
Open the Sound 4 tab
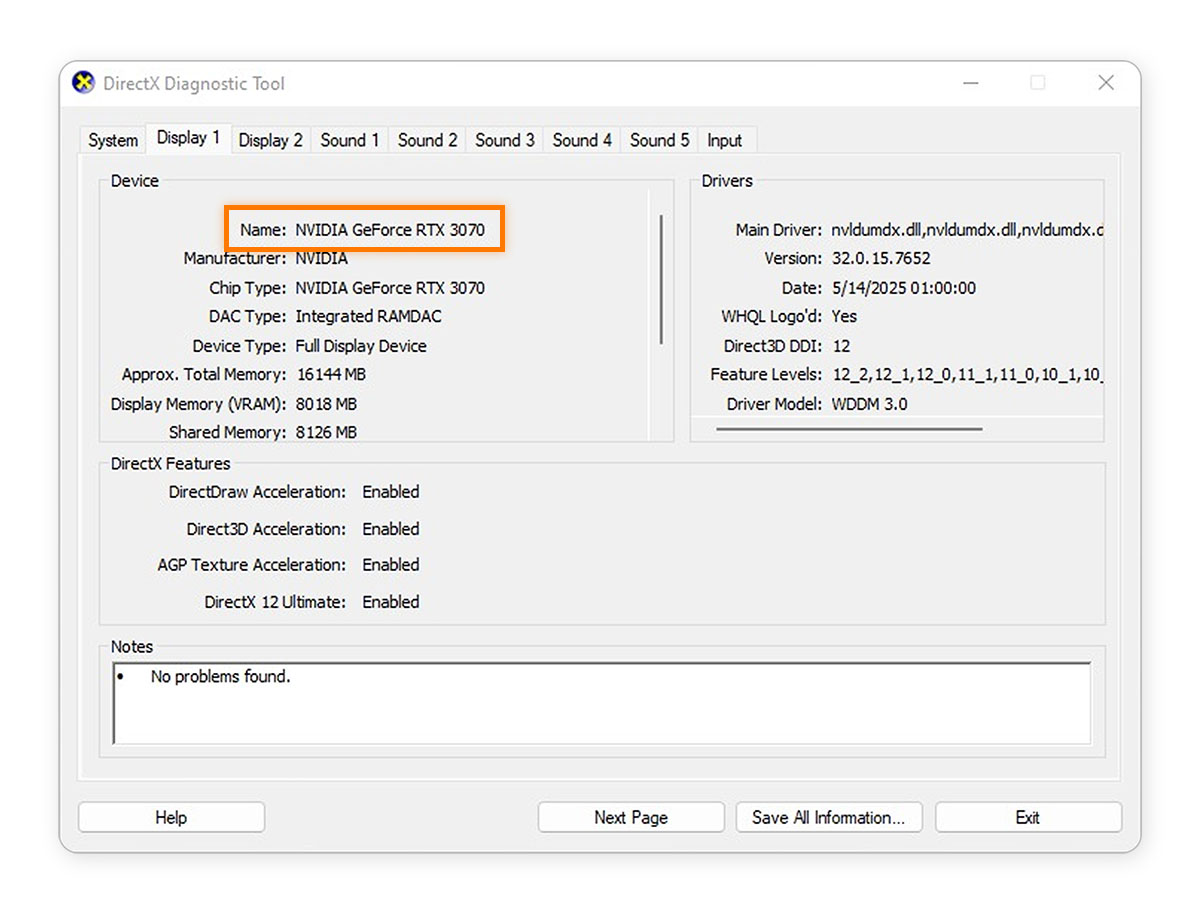point(582,140)
